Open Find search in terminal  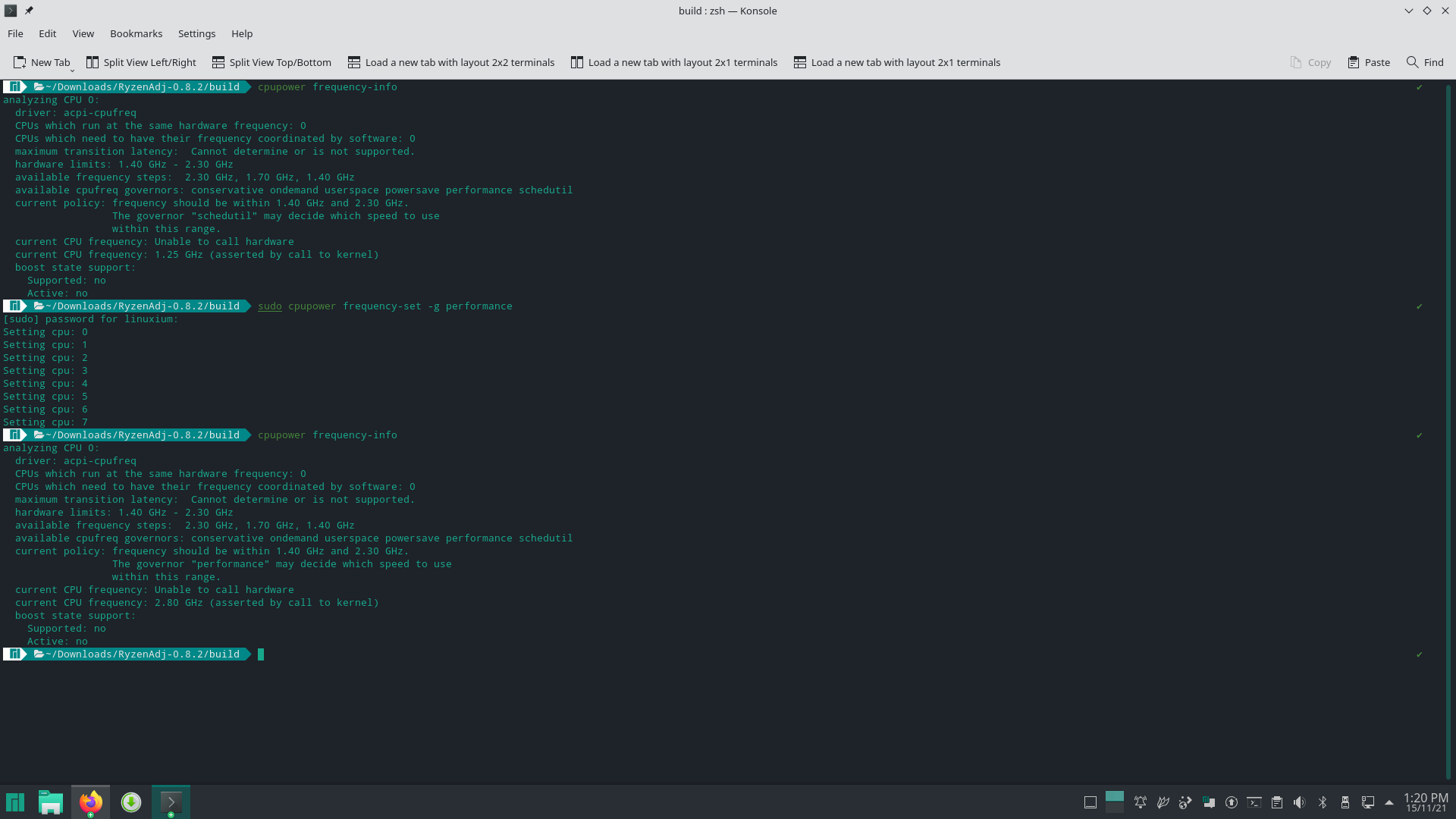(1425, 62)
